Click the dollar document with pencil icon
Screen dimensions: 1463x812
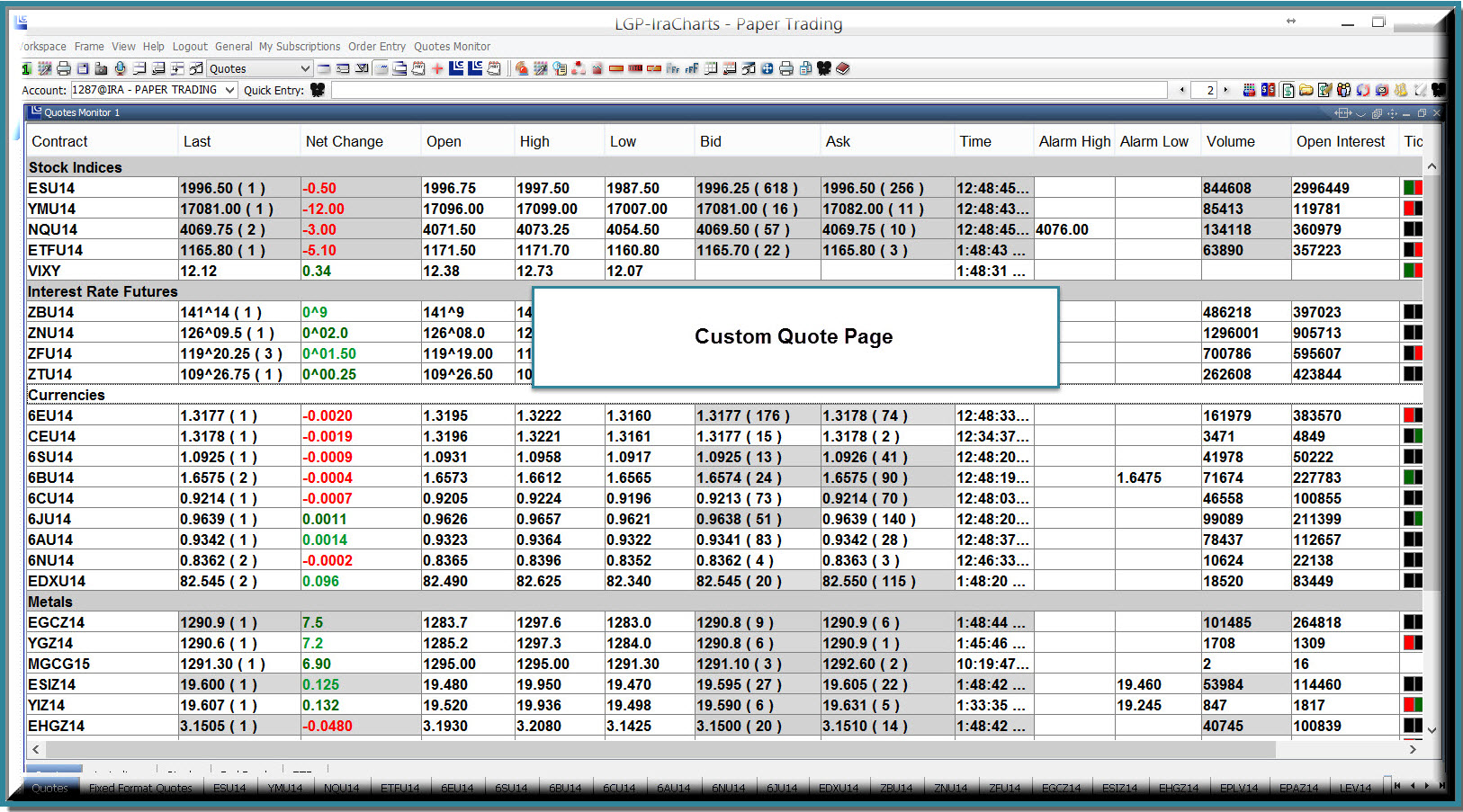tap(1324, 90)
